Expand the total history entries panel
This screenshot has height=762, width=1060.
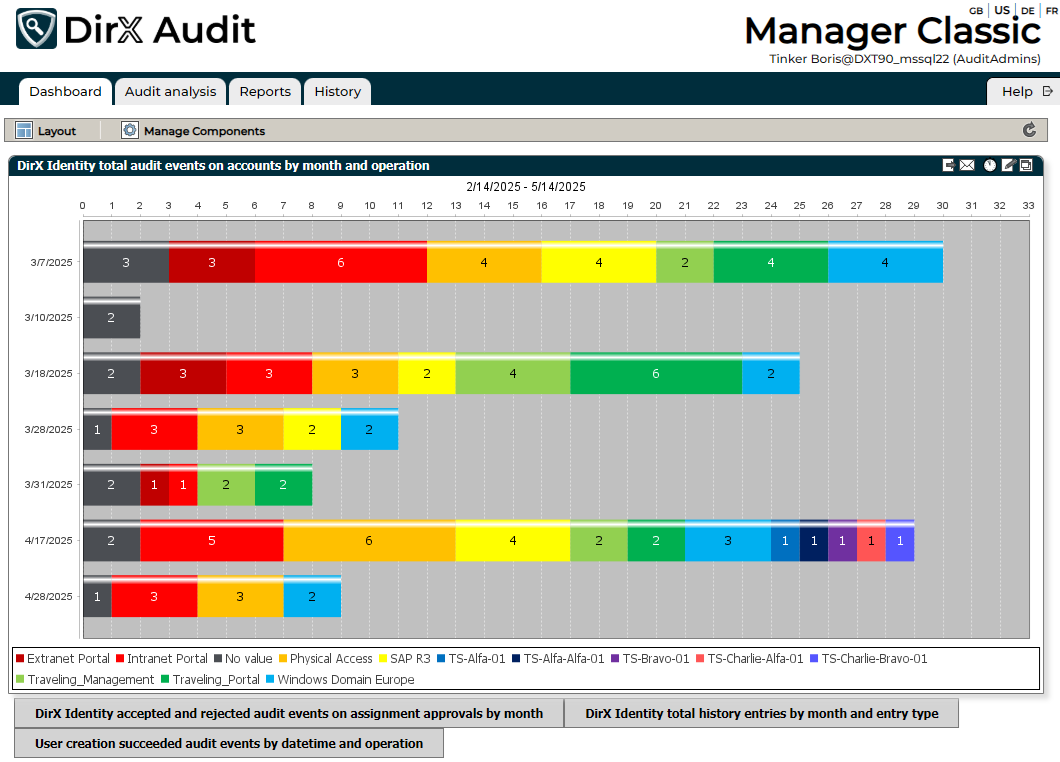(x=761, y=714)
